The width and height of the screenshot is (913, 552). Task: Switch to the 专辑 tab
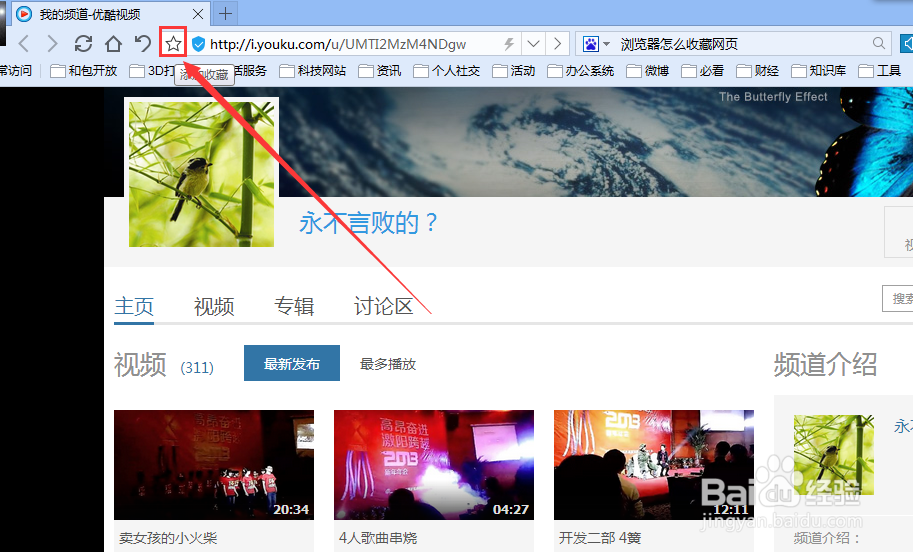(x=294, y=306)
